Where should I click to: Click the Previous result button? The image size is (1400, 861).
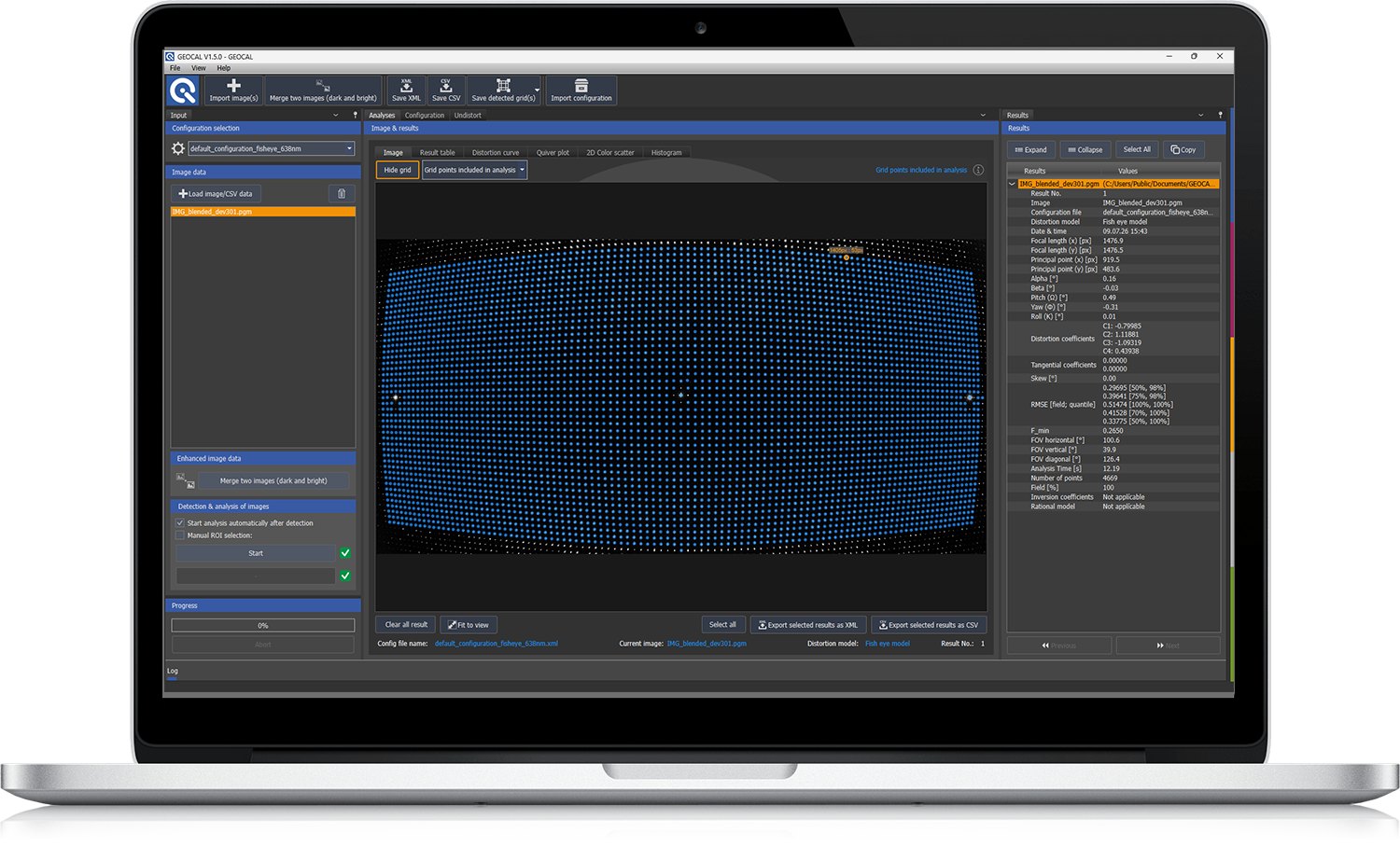pyautogui.click(x=1059, y=646)
